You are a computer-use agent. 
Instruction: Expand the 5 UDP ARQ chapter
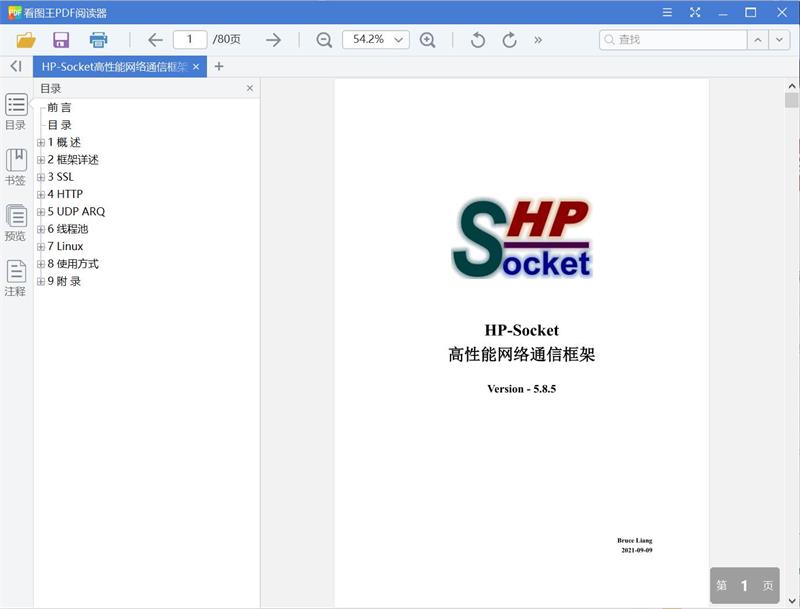point(41,212)
